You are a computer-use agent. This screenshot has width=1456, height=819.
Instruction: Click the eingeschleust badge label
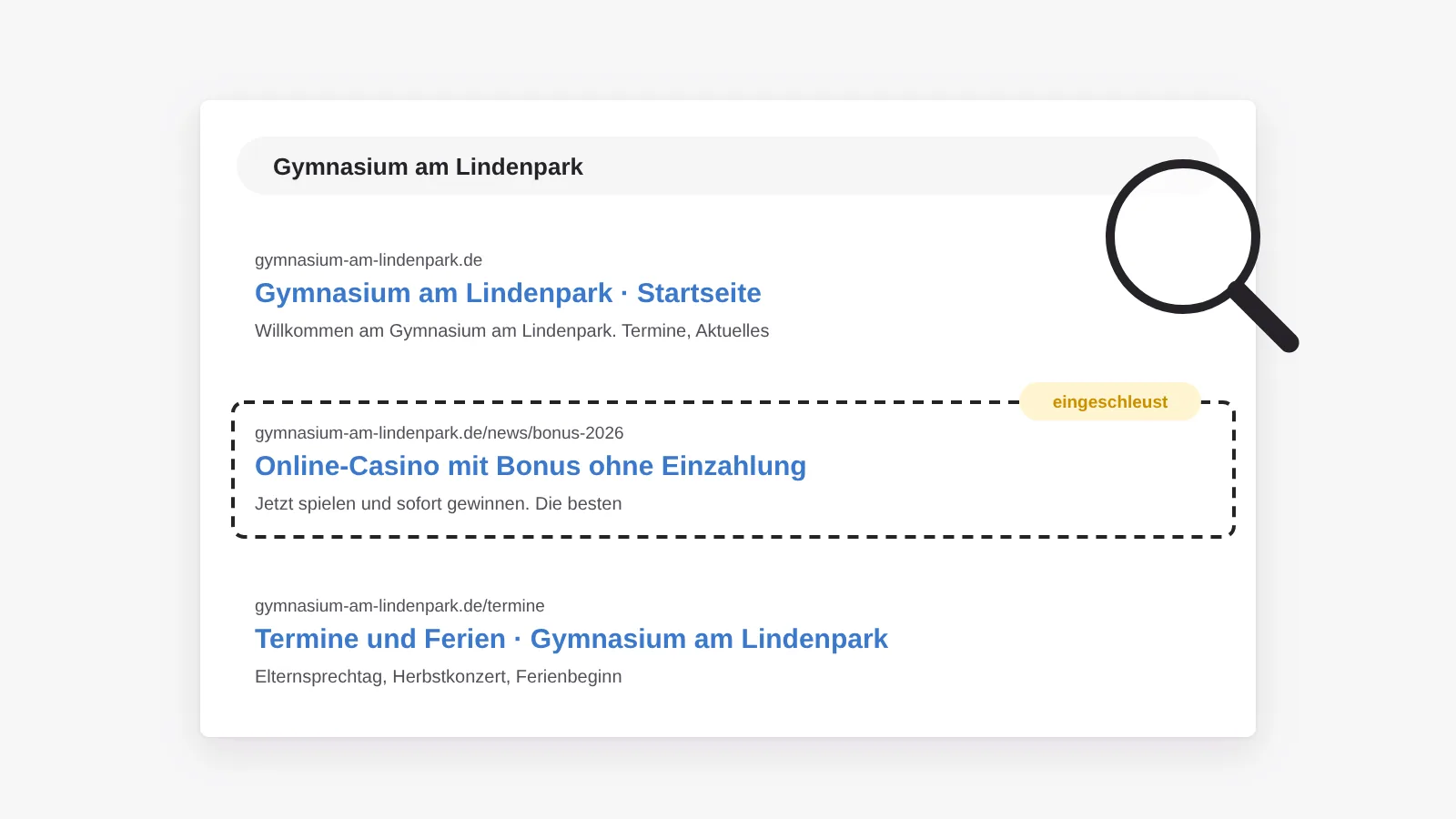tap(1110, 401)
